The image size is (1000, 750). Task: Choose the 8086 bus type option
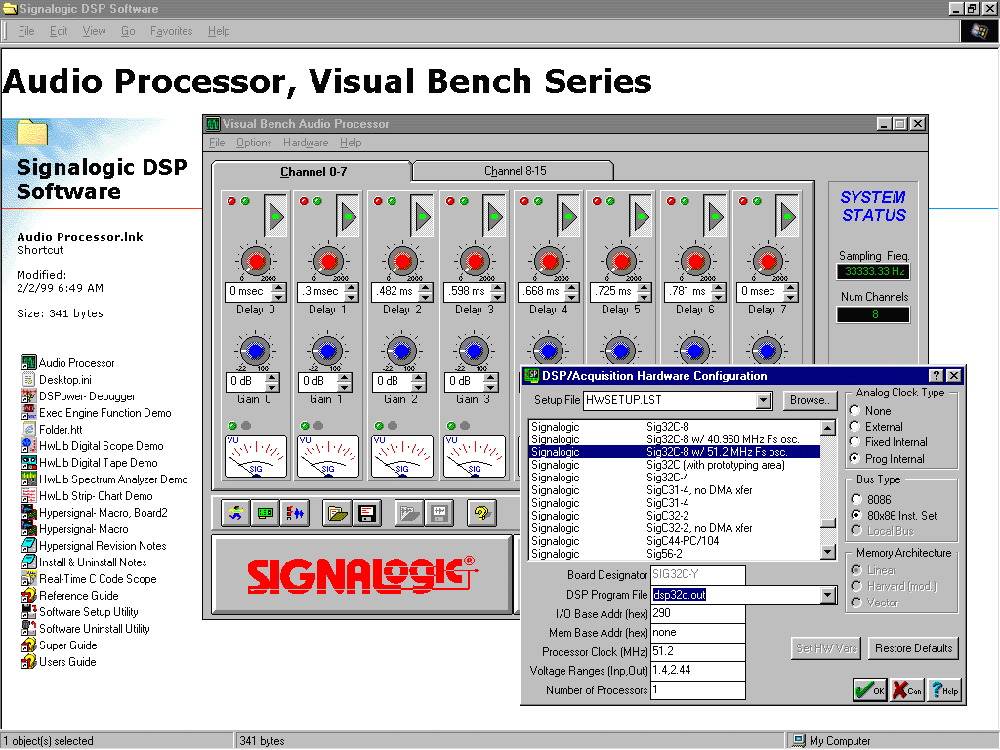(857, 499)
